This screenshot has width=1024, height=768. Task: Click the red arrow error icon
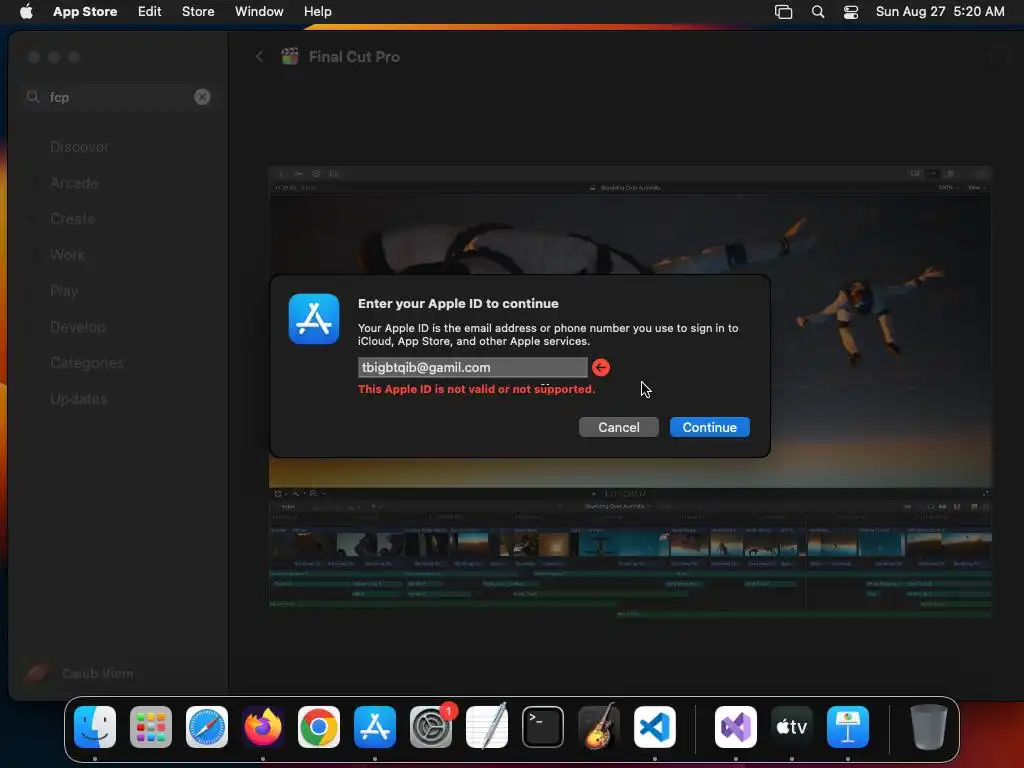pos(601,368)
